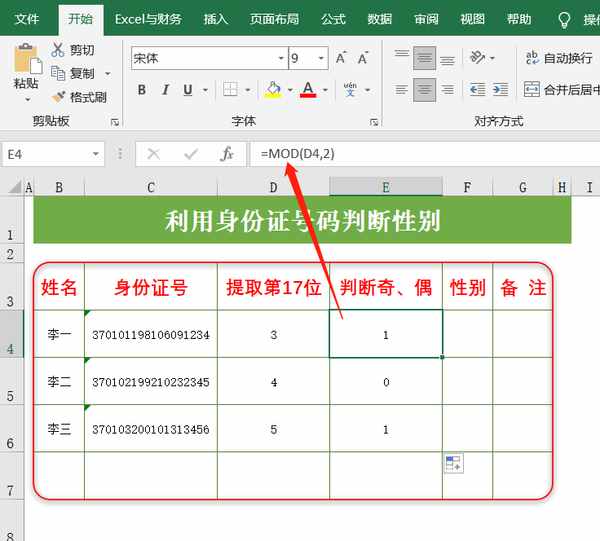Screen dimensions: 600x541
Task: Open clipboard group dialog launcher
Action: [114, 122]
